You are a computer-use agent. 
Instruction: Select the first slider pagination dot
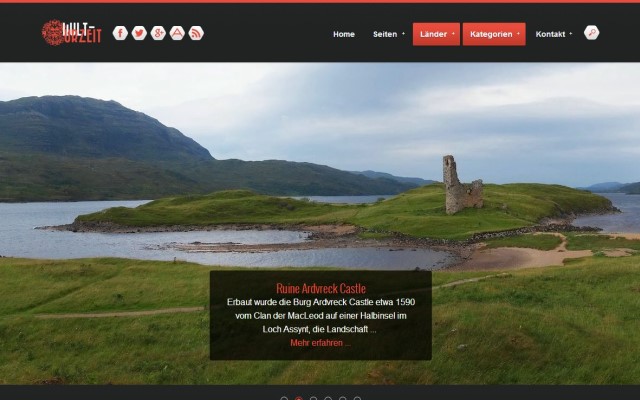tap(284, 398)
